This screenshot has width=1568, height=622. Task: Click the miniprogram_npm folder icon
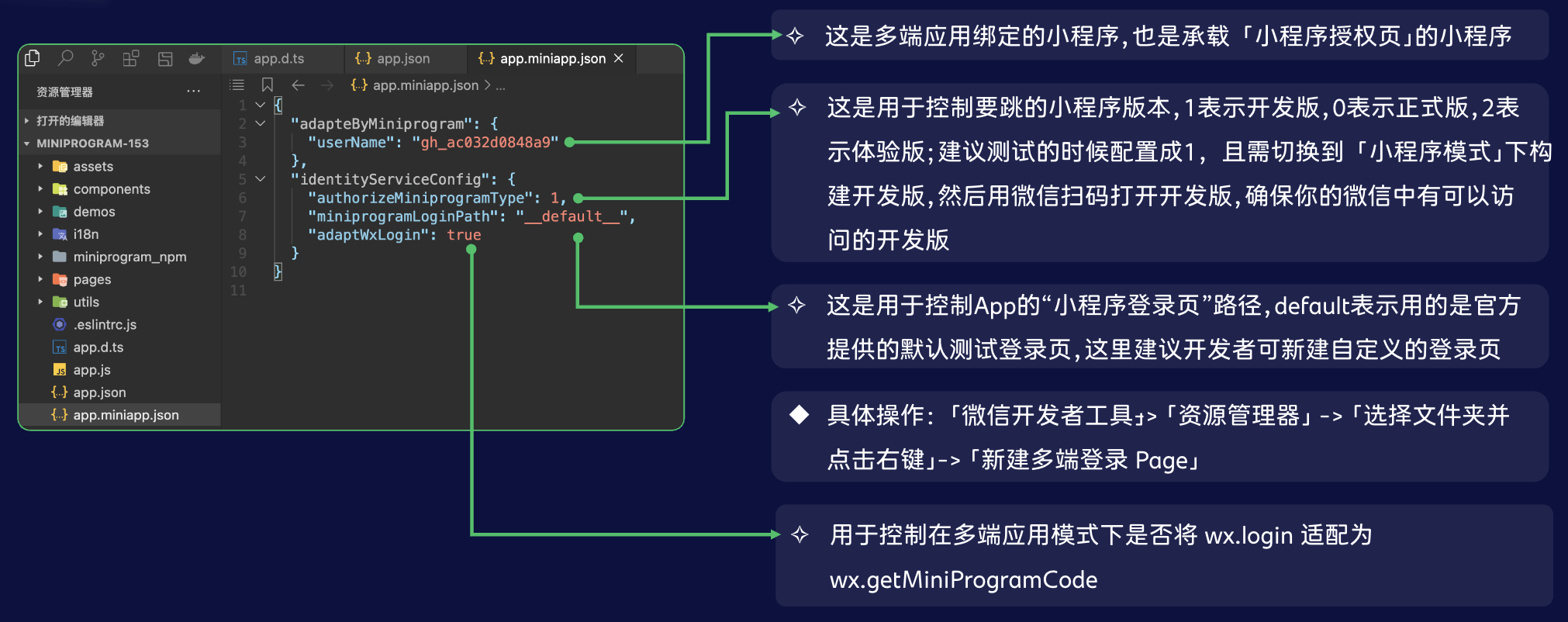pos(60,256)
